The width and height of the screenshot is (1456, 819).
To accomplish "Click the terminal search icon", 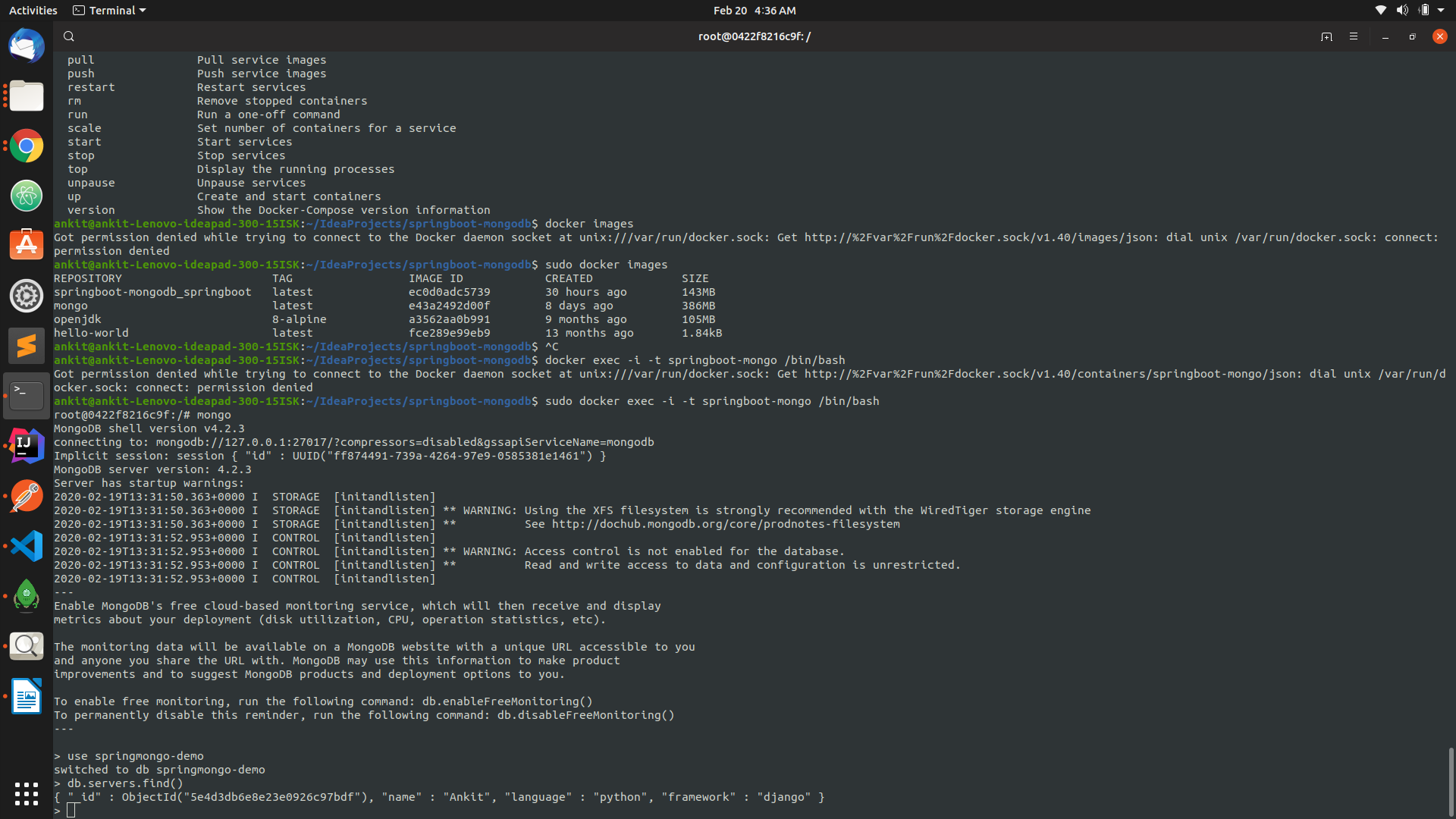I will click(x=68, y=36).
